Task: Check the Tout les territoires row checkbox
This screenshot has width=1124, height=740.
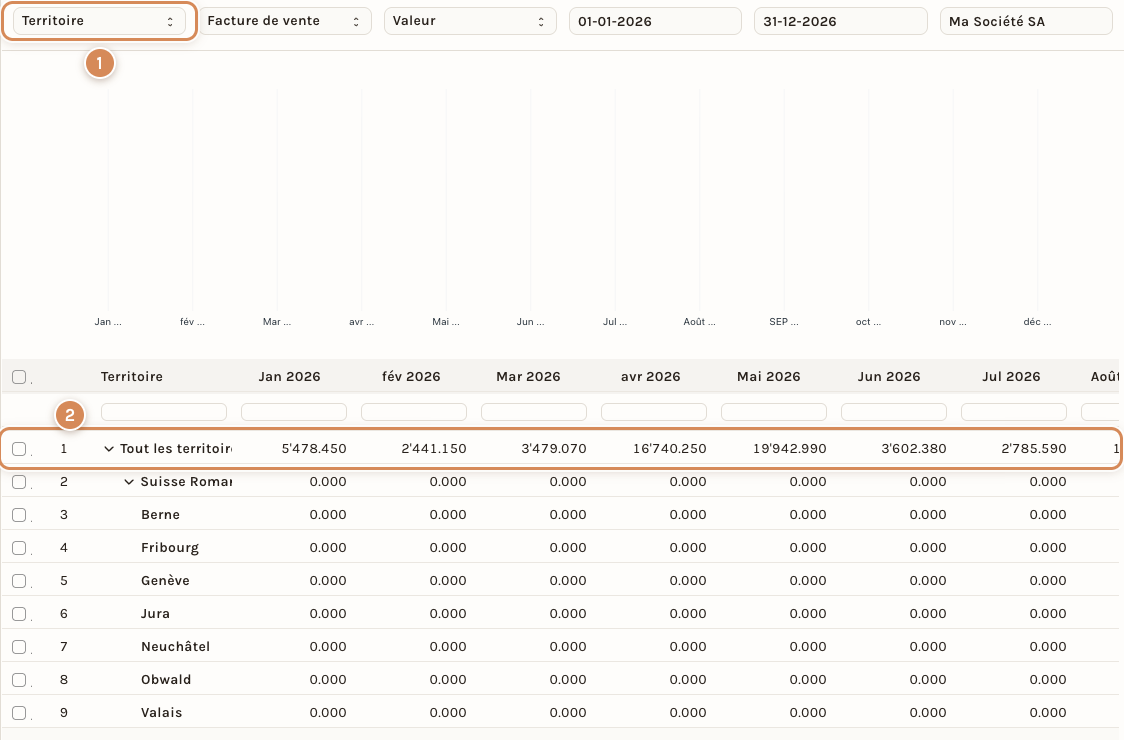Action: click(19, 449)
